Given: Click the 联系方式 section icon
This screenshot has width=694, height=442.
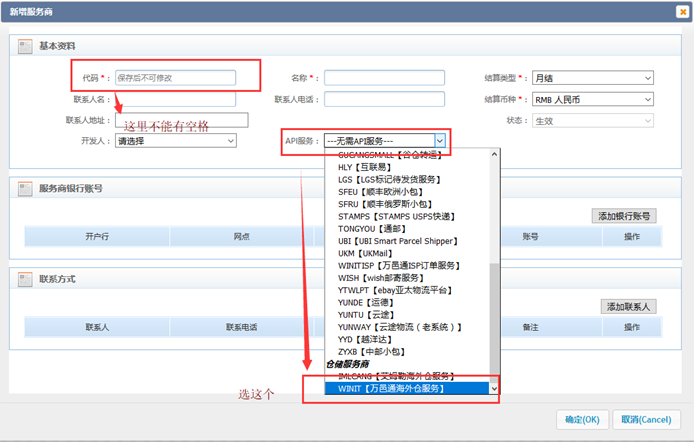Looking at the screenshot, I should click(25, 279).
